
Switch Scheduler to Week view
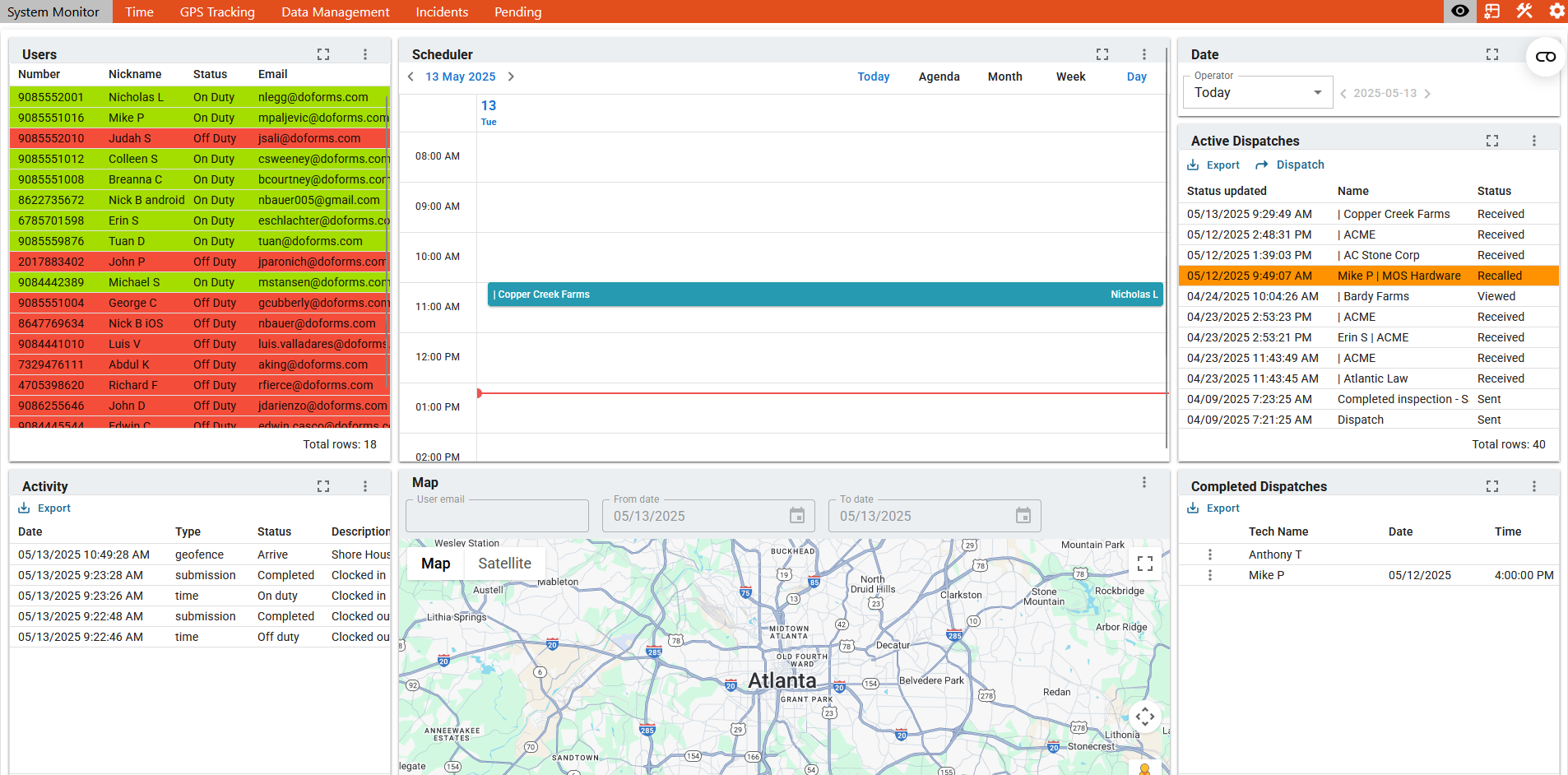pyautogui.click(x=1071, y=77)
